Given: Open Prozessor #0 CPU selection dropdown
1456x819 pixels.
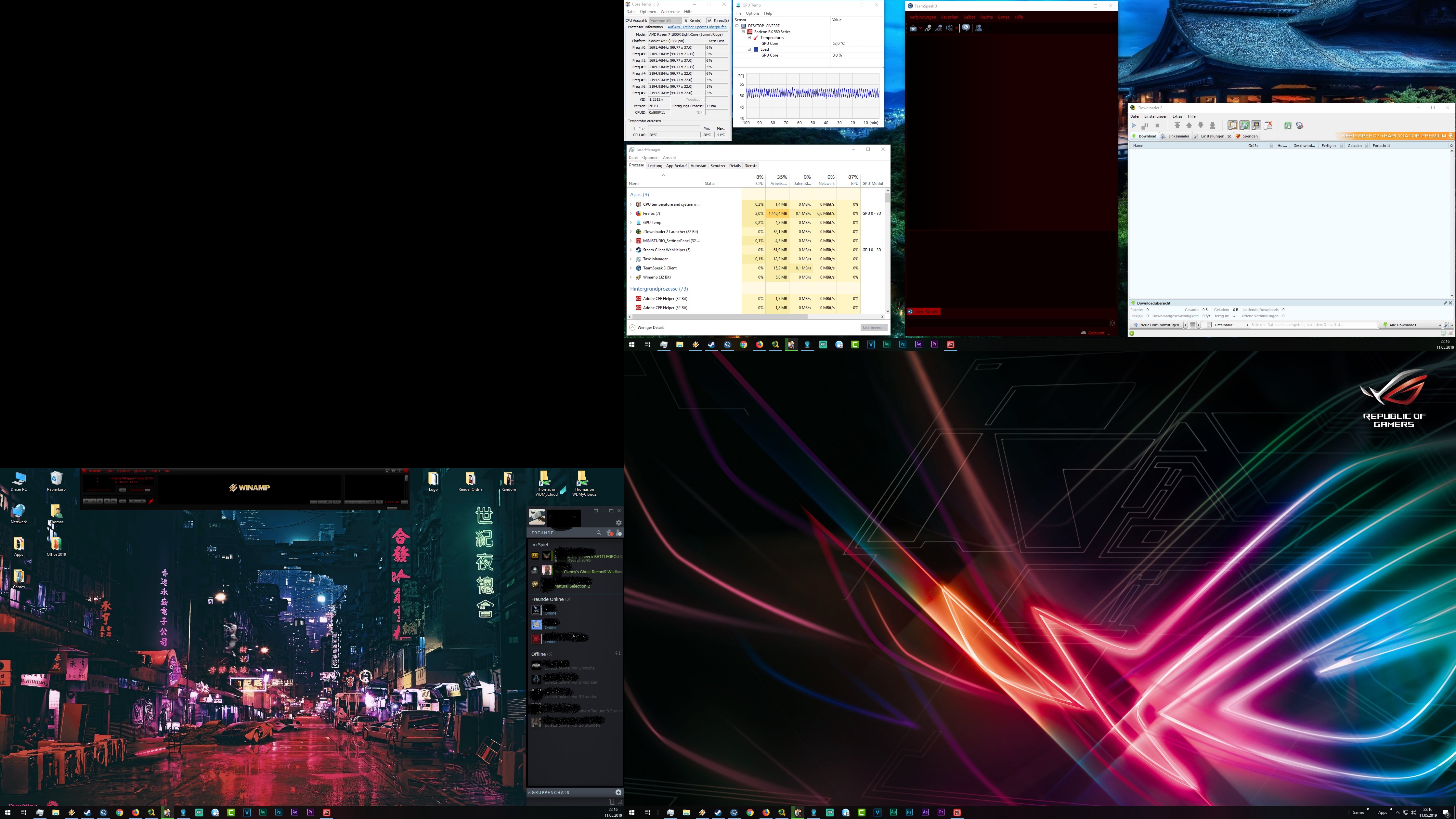Looking at the screenshot, I should point(665,20).
